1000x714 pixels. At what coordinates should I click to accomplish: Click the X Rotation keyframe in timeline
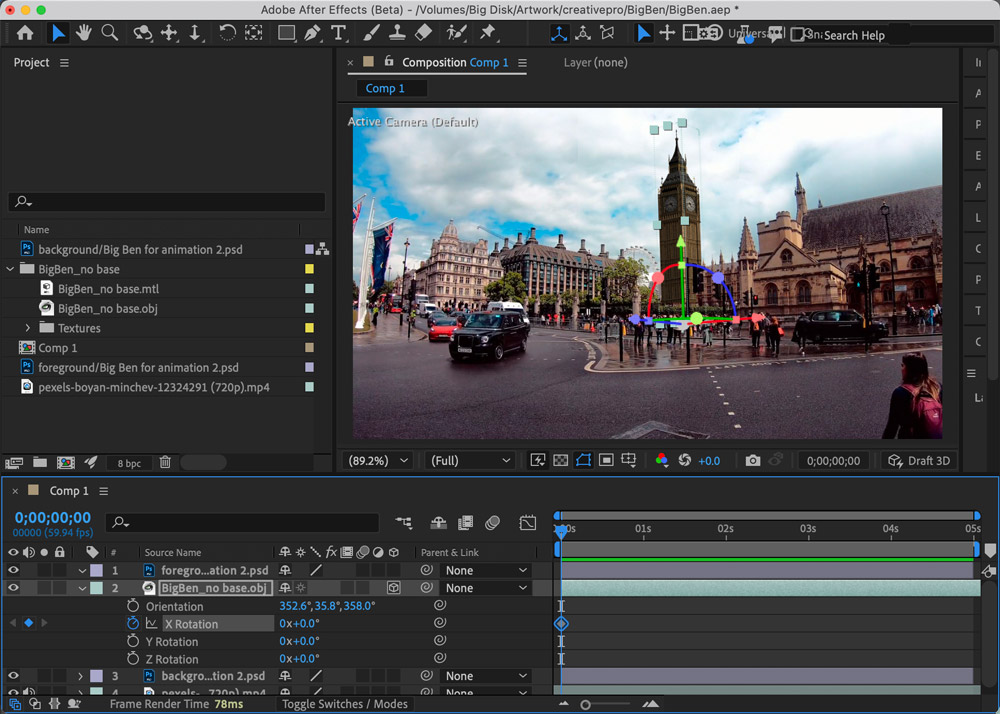561,623
